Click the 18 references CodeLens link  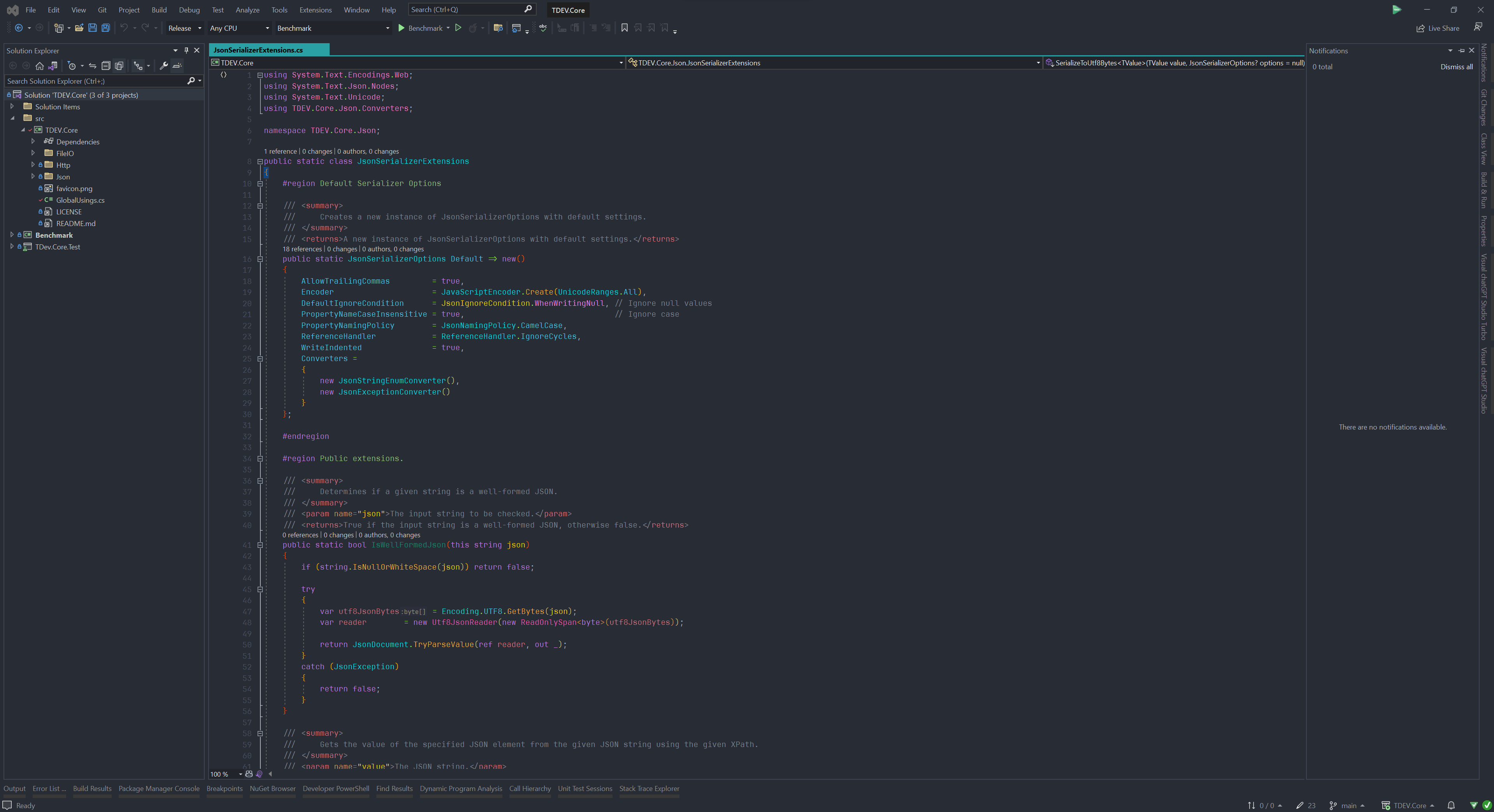click(x=302, y=249)
